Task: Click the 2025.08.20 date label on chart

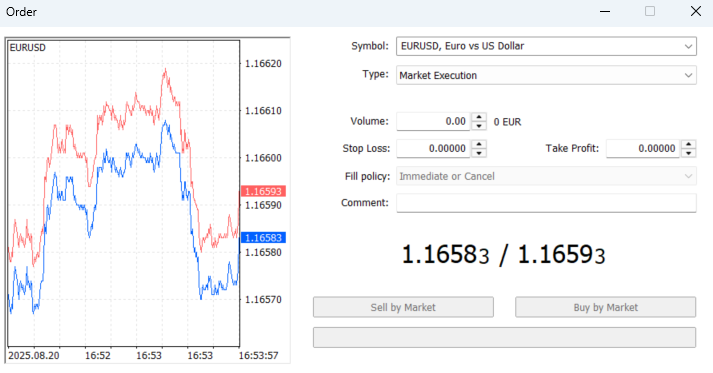Action: [x=34, y=355]
